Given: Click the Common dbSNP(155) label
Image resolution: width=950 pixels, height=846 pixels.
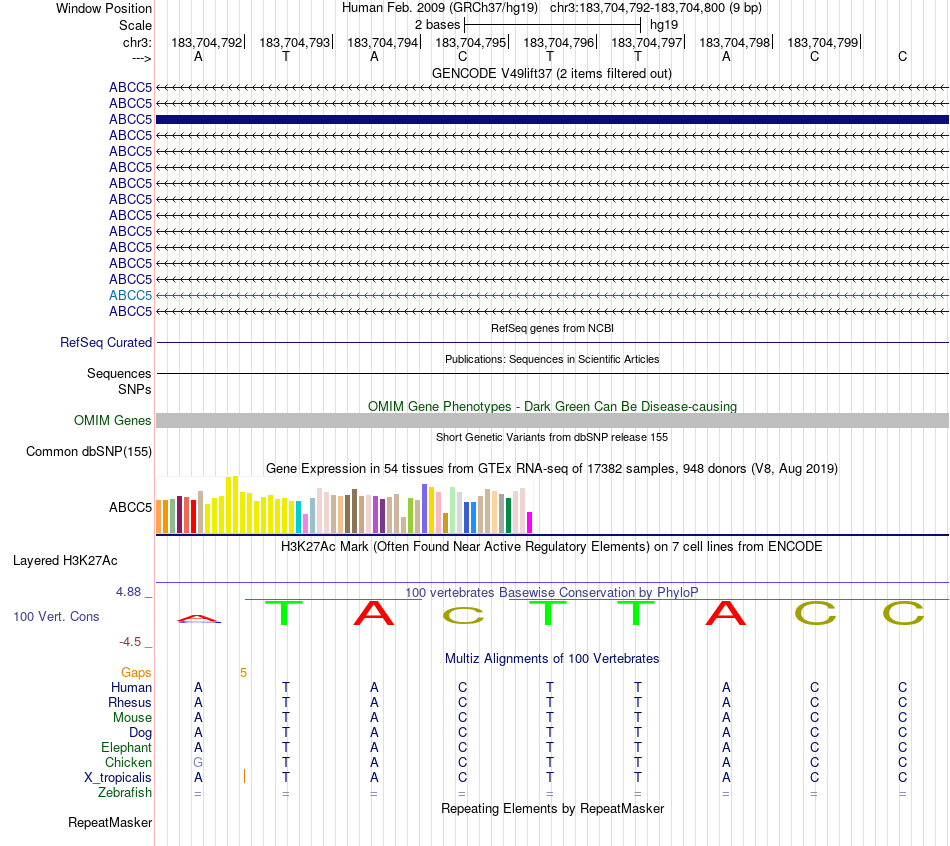Looking at the screenshot, I should [x=89, y=451].
